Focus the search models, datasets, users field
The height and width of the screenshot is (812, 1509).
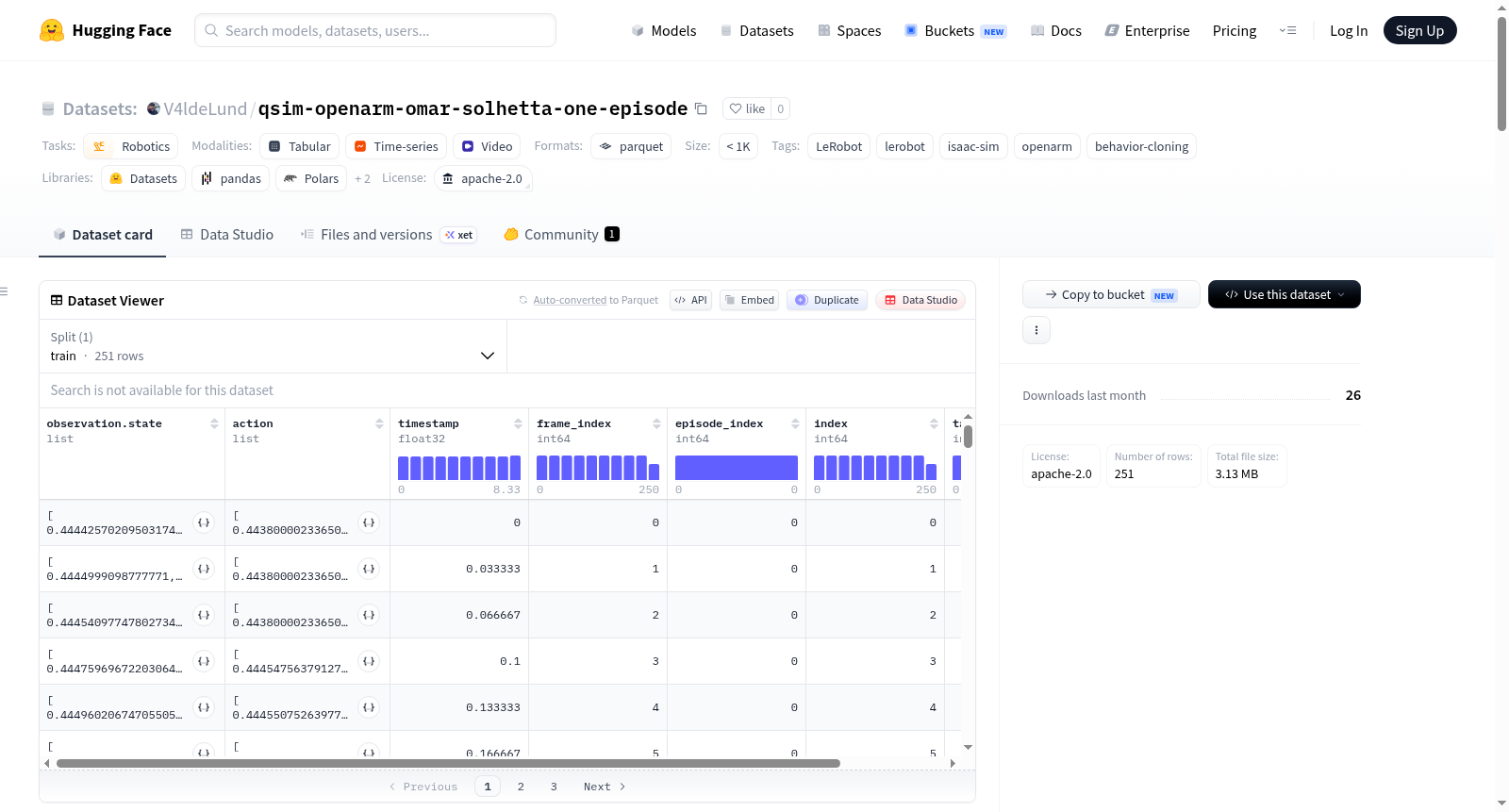pos(375,30)
